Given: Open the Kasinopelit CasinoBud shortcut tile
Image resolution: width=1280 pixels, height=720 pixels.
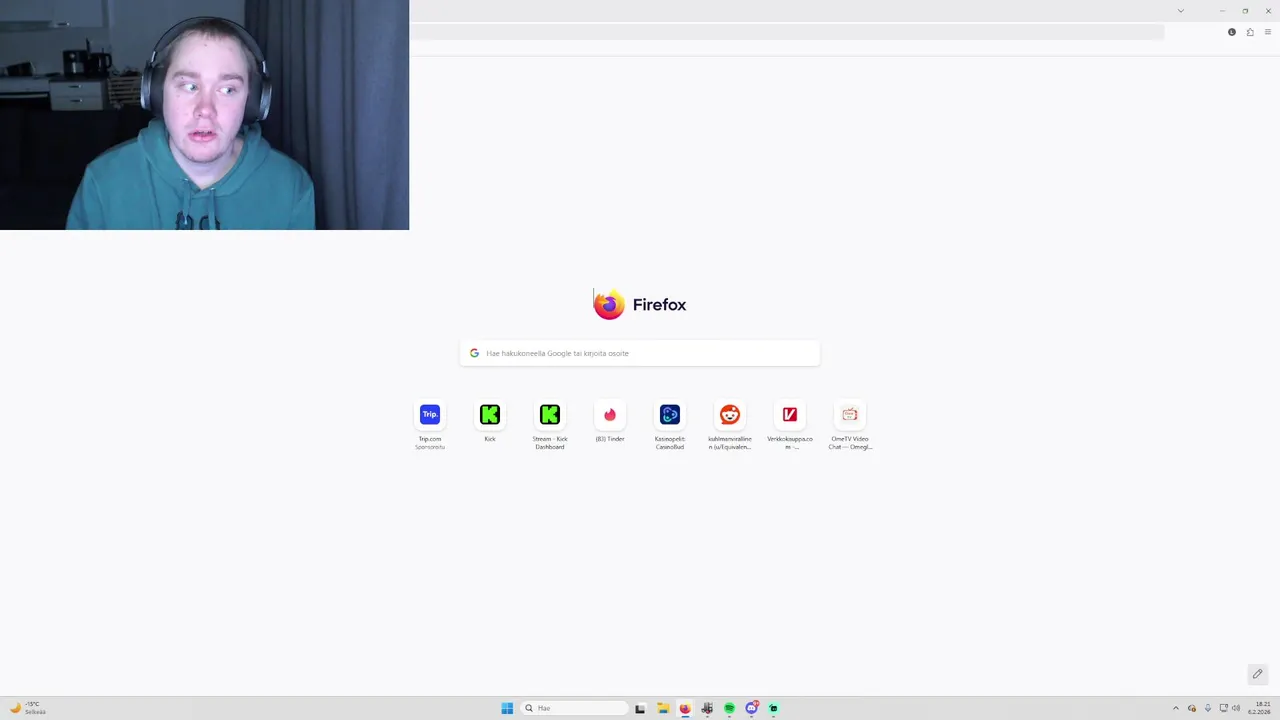Looking at the screenshot, I should pyautogui.click(x=670, y=415).
